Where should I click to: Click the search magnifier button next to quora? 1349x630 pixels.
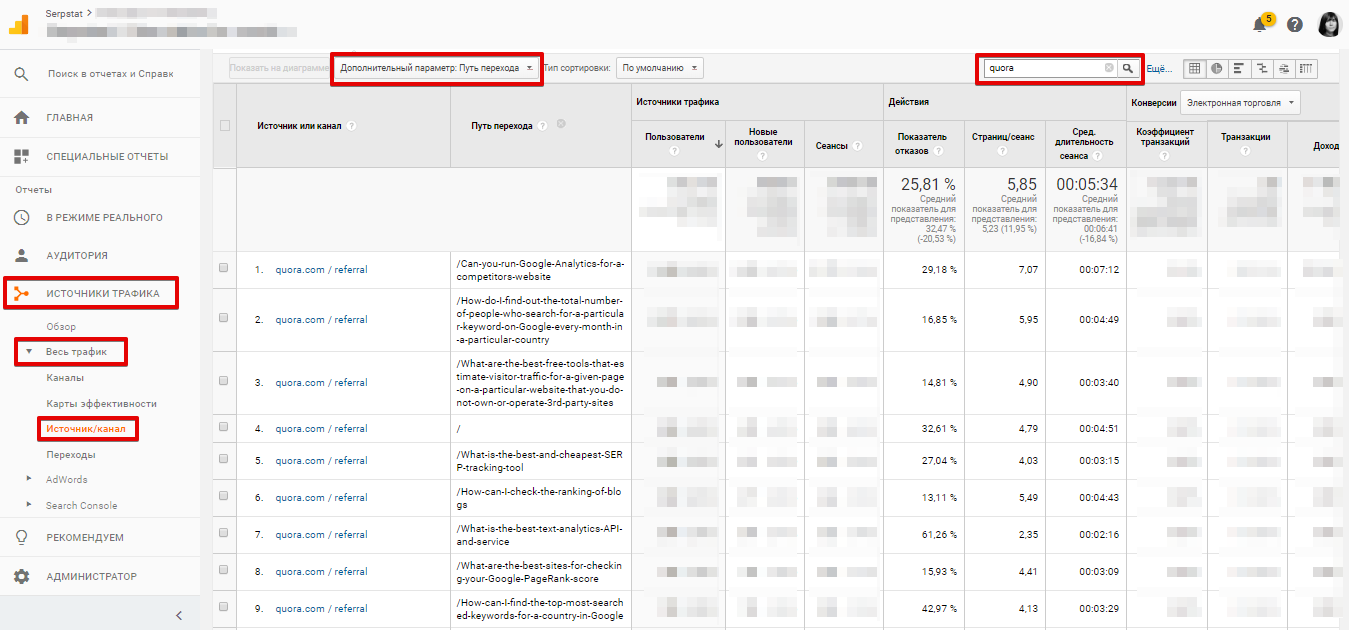point(1128,68)
